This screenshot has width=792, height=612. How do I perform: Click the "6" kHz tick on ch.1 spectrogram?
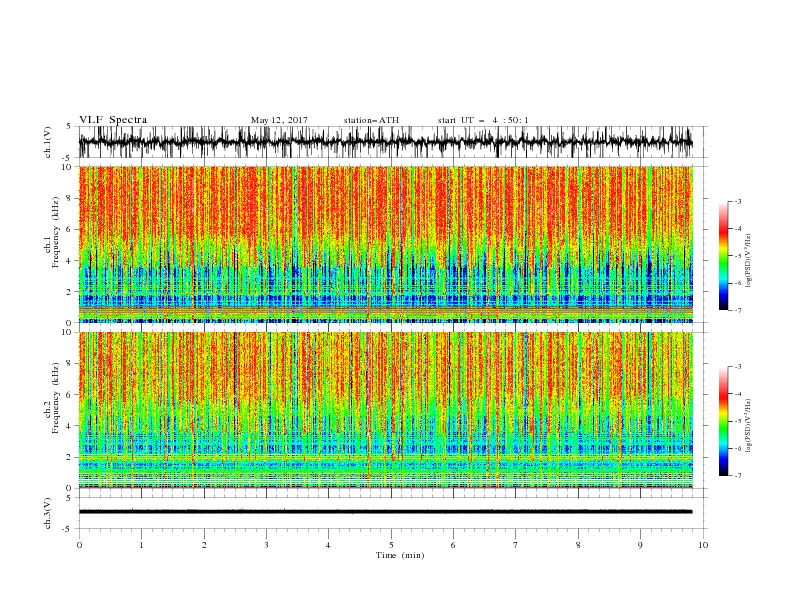point(70,229)
